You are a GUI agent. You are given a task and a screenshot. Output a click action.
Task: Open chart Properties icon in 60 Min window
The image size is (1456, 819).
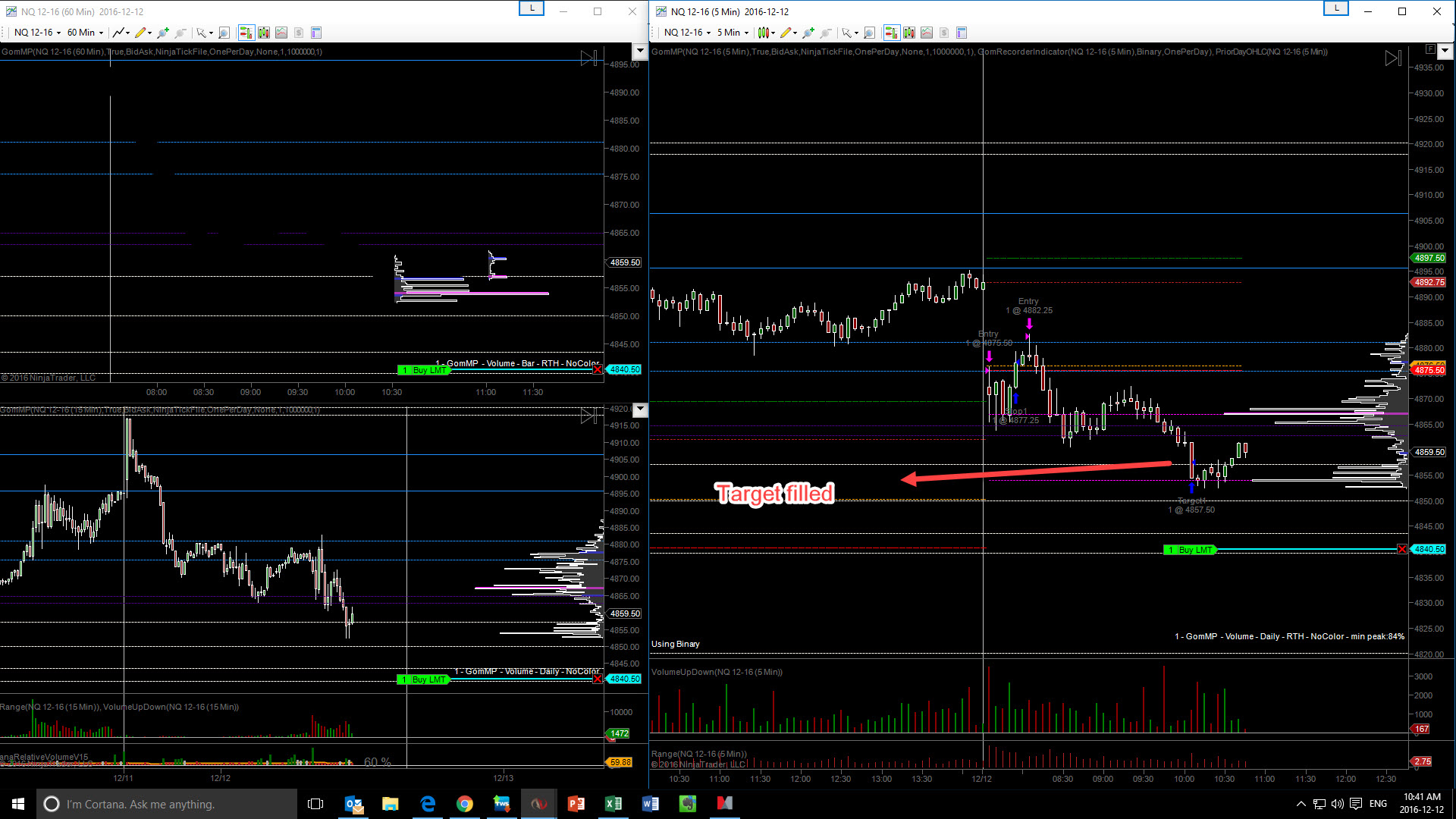pyautogui.click(x=316, y=33)
